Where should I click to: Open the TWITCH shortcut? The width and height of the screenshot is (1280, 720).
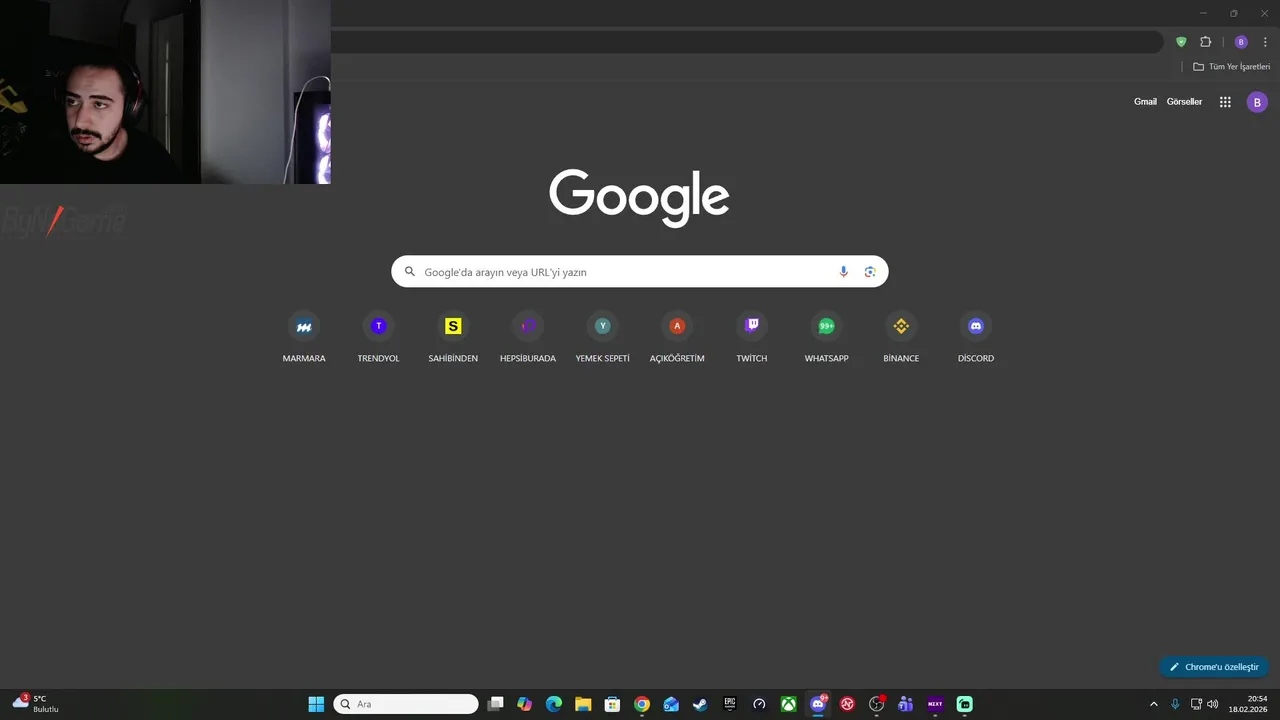[x=752, y=338]
